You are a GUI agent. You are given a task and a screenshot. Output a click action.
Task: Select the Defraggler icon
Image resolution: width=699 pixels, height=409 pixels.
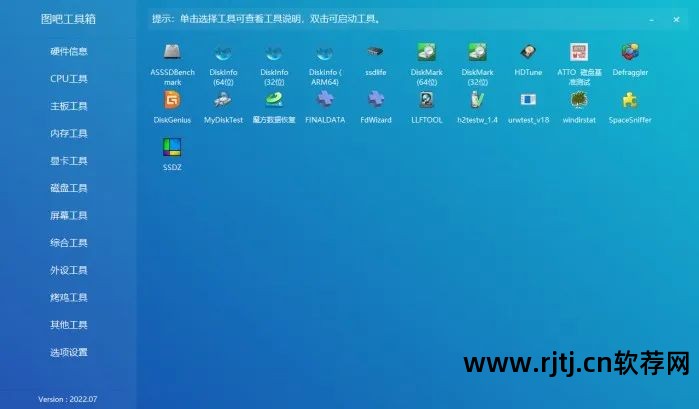(630, 52)
